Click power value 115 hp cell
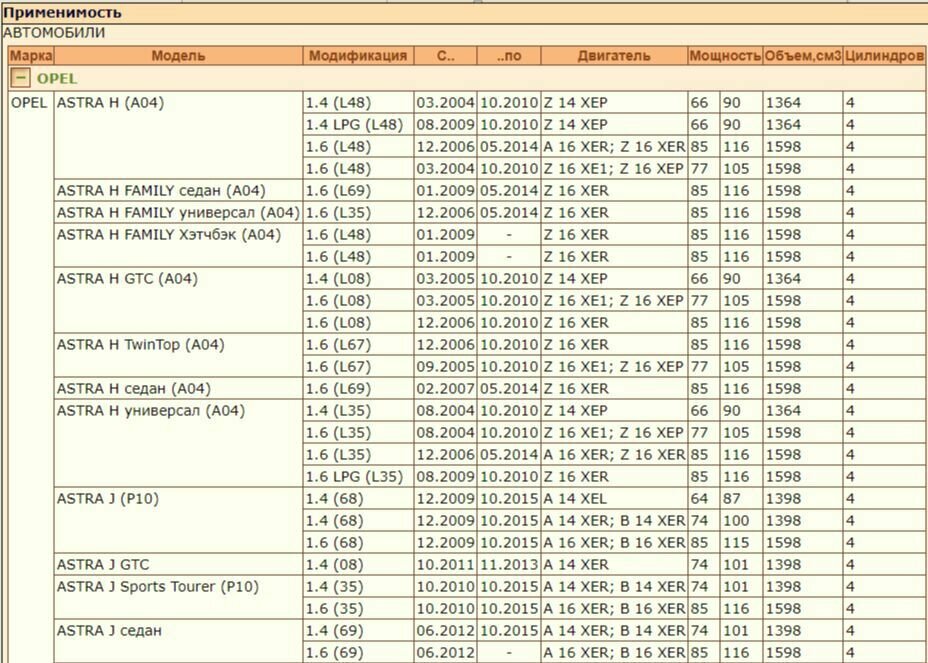Viewport: 928px width, 663px height. click(x=740, y=543)
